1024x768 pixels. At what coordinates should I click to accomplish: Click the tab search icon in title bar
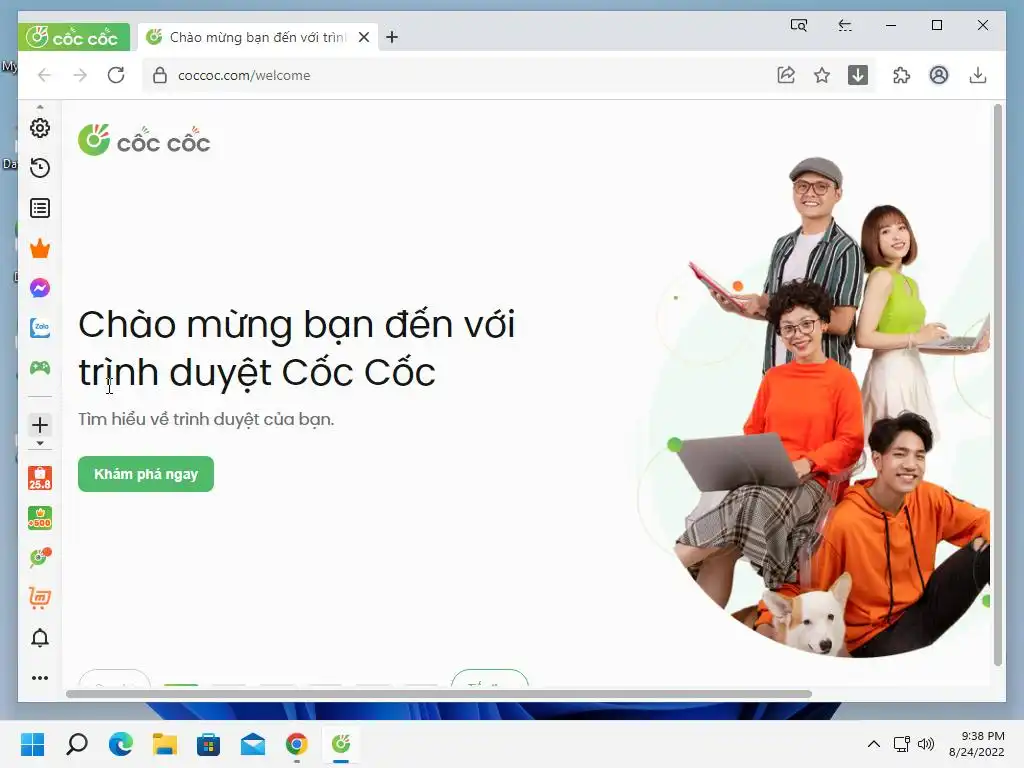tap(799, 25)
